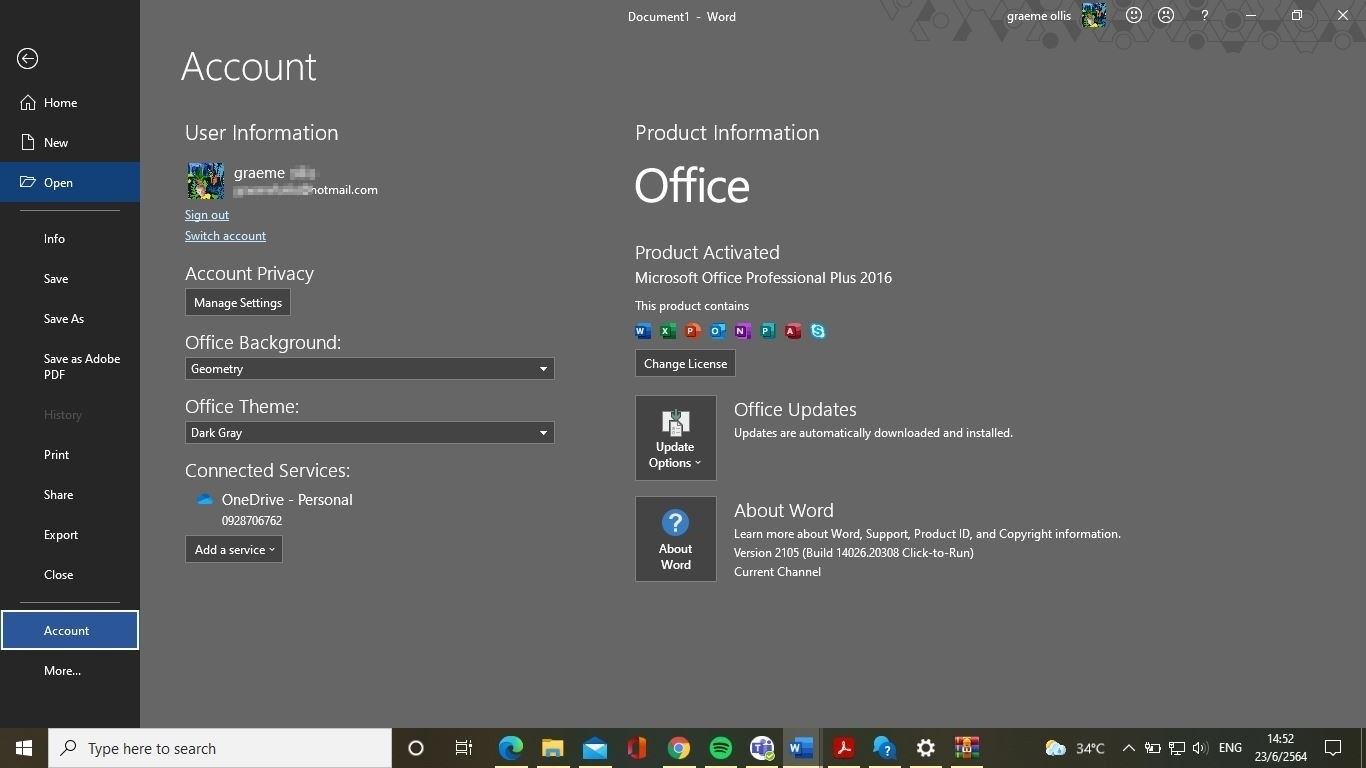Viewport: 1366px width, 768px height.
Task: Click the Publisher icon in product list
Action: [768, 331]
